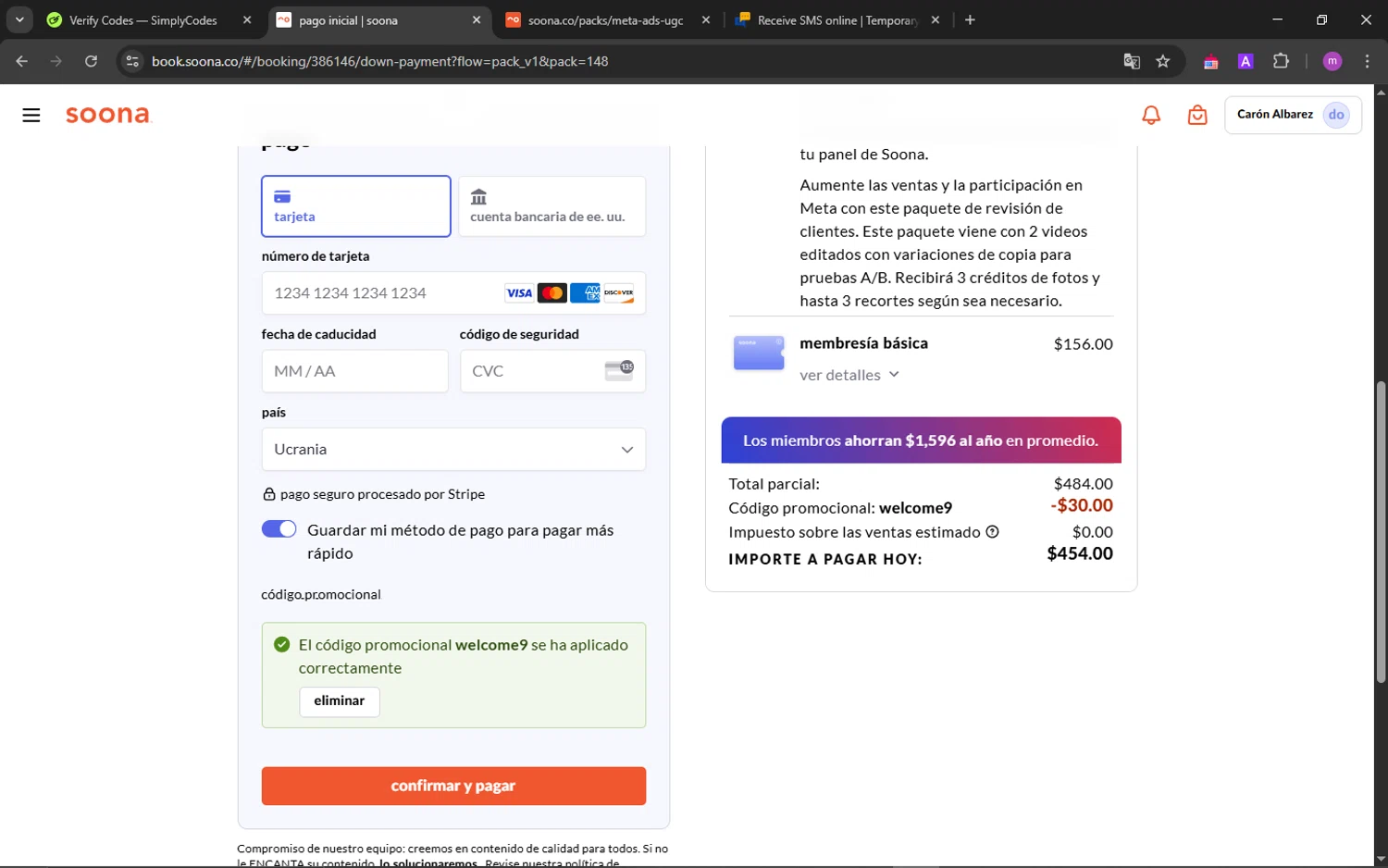Click the Discover card logo

(618, 293)
